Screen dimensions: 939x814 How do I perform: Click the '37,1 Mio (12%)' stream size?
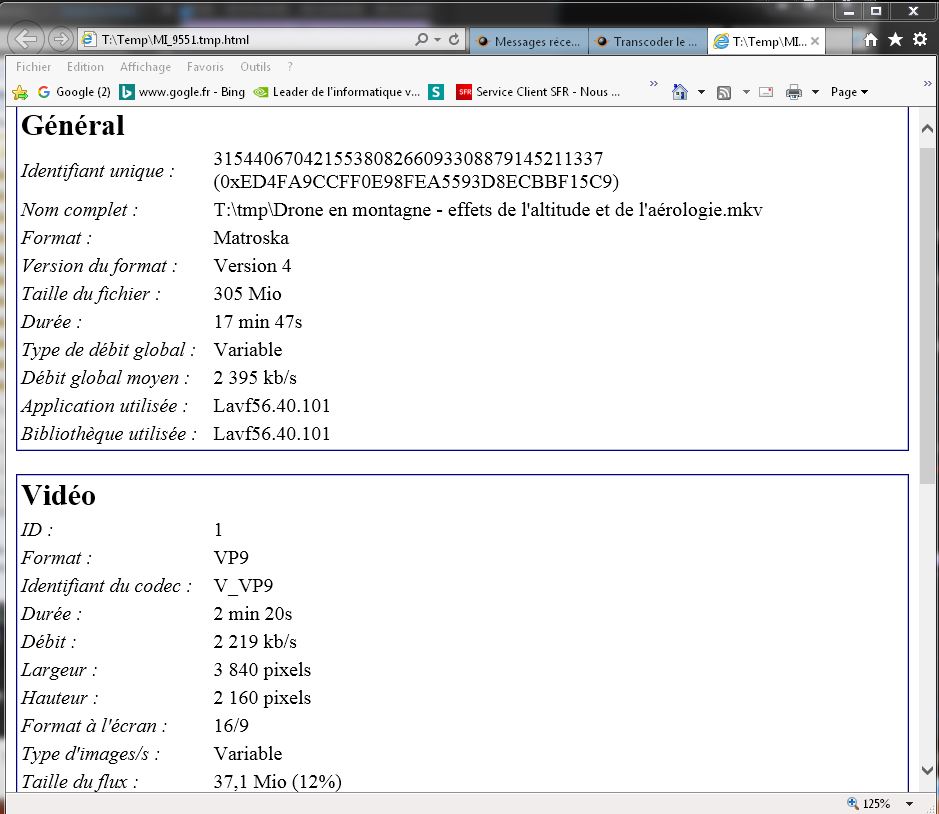[277, 781]
